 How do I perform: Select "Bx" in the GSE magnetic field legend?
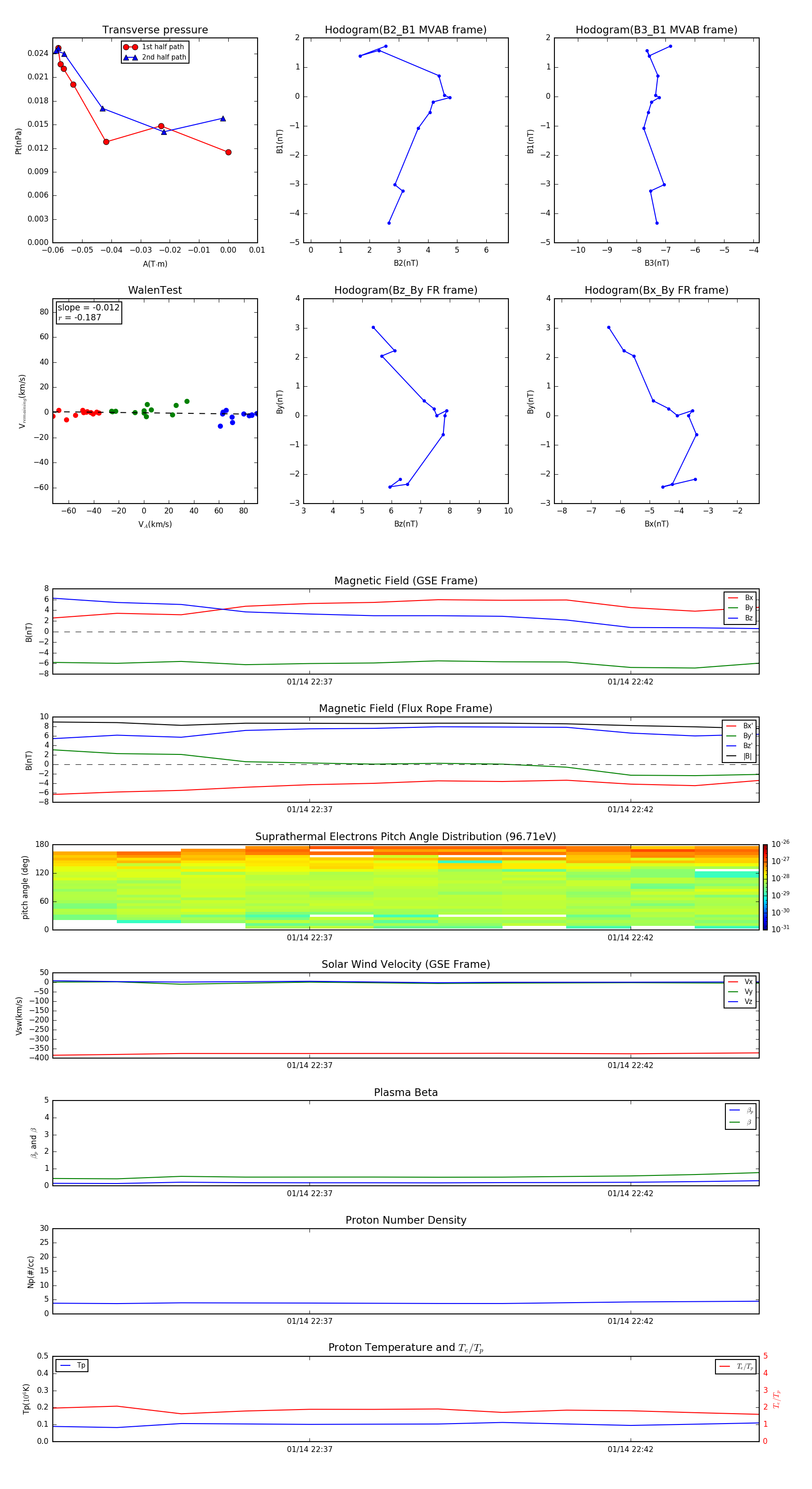coord(740,598)
